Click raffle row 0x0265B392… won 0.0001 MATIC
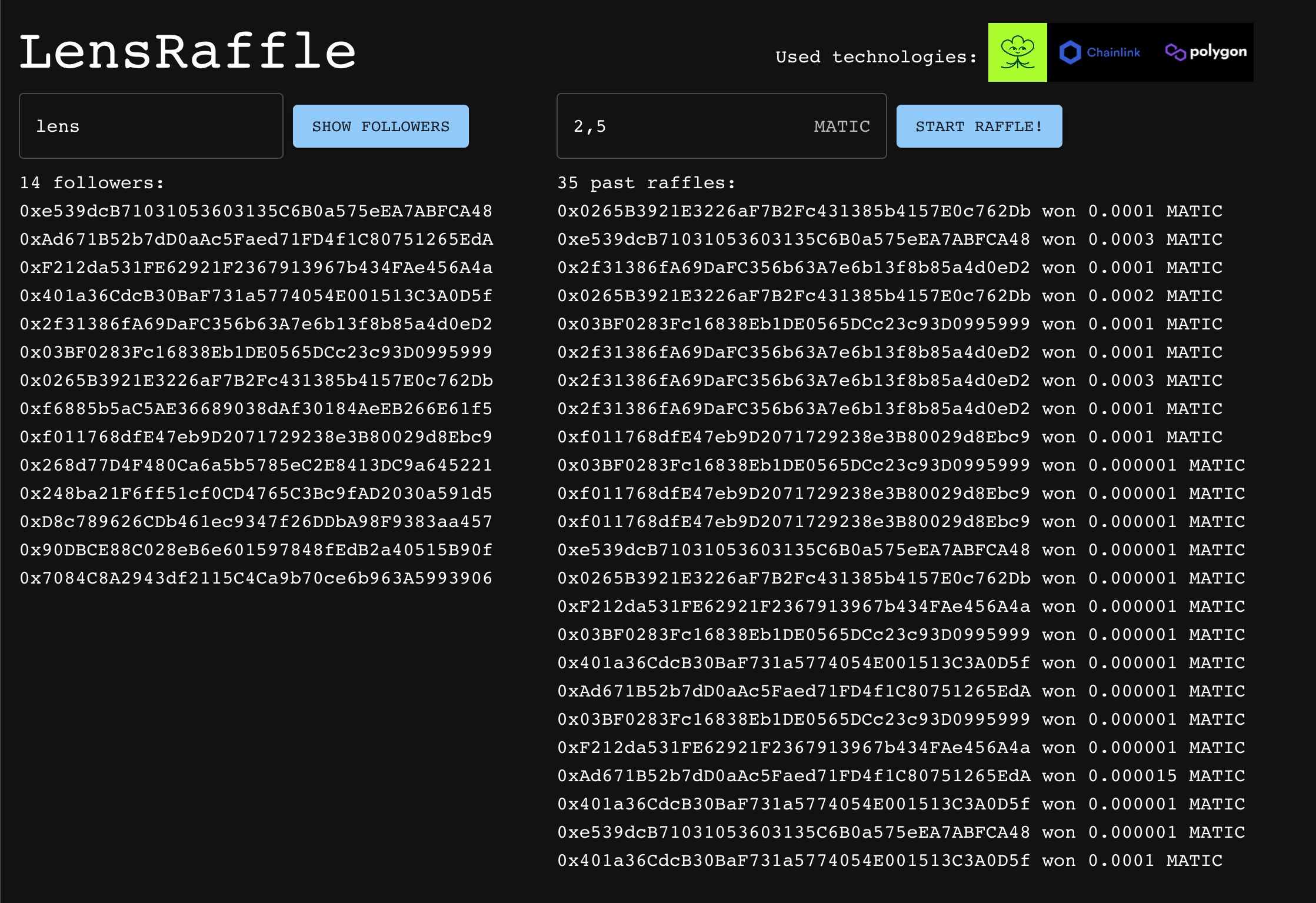 (890, 211)
